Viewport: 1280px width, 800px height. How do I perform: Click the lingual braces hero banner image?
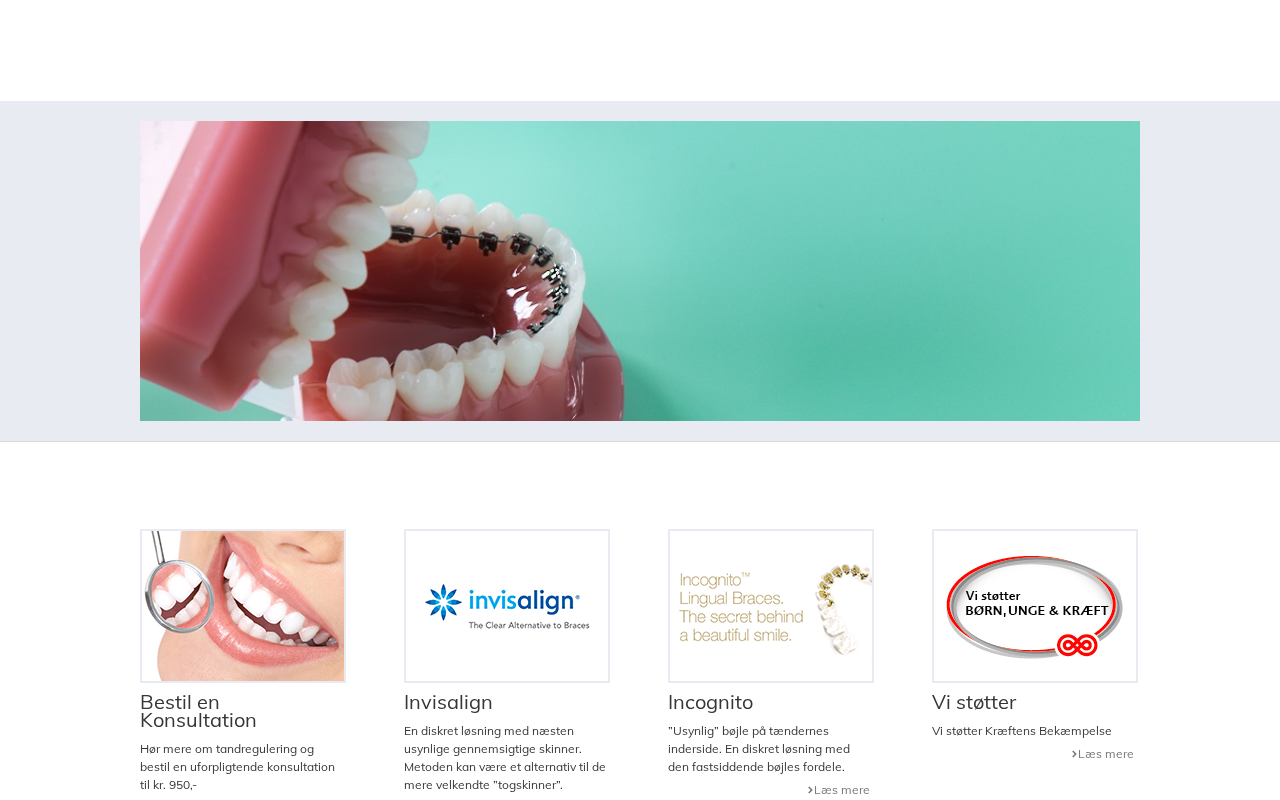pyautogui.click(x=640, y=271)
